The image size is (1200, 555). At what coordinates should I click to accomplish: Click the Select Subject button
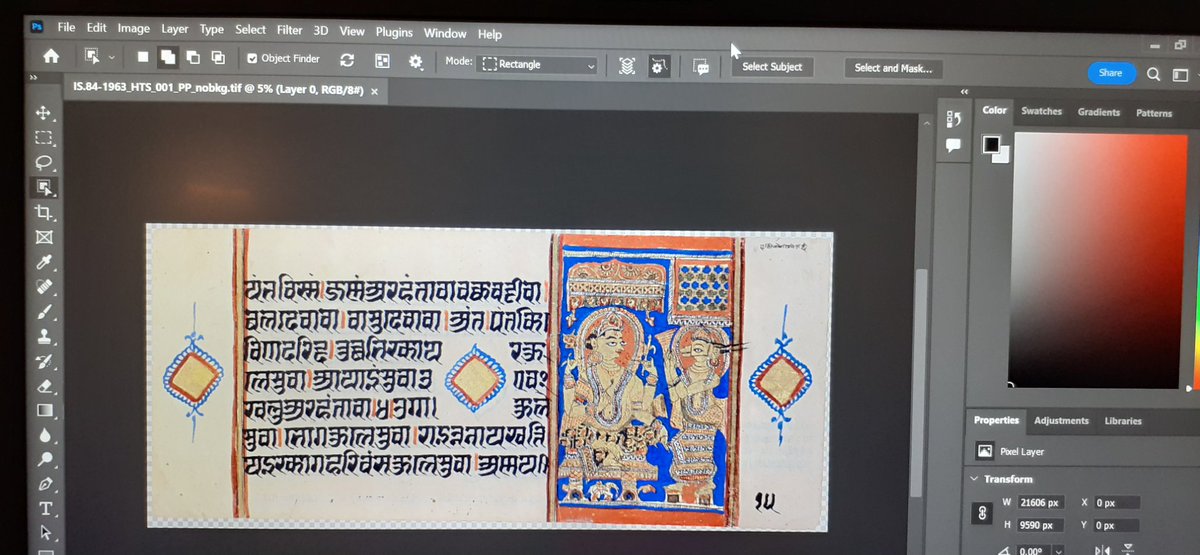(x=772, y=67)
